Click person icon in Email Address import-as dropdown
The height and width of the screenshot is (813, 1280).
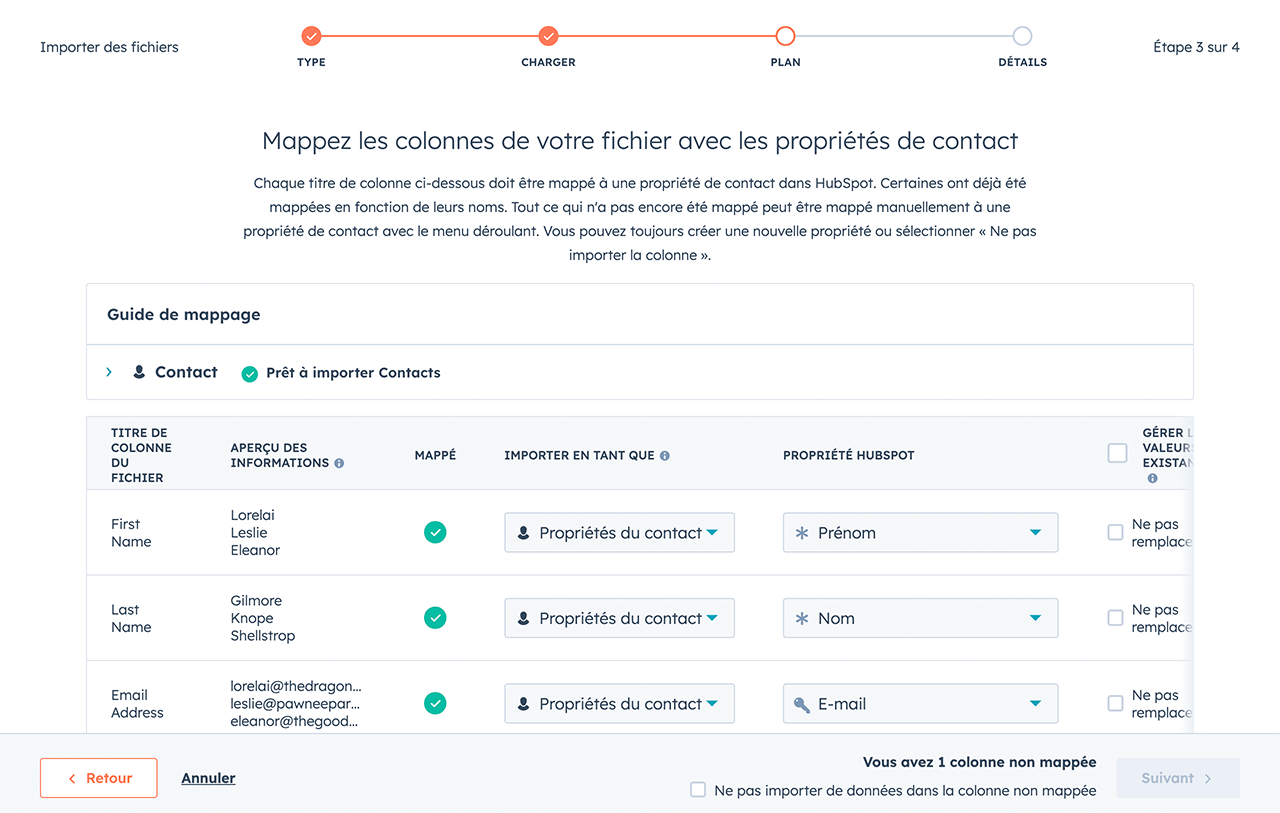523,705
